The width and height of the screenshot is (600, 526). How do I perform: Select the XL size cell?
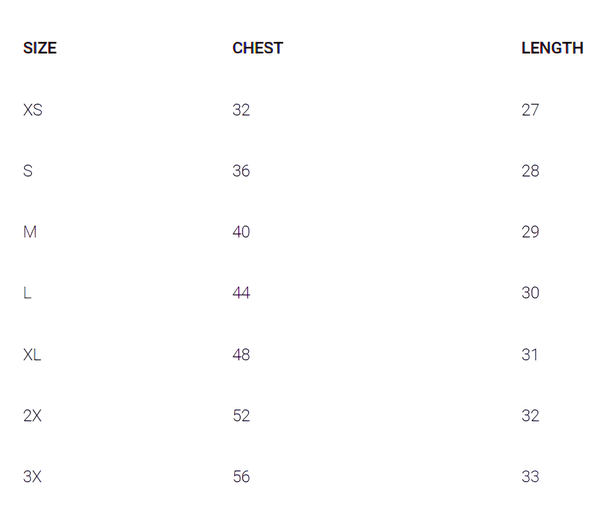pos(32,355)
